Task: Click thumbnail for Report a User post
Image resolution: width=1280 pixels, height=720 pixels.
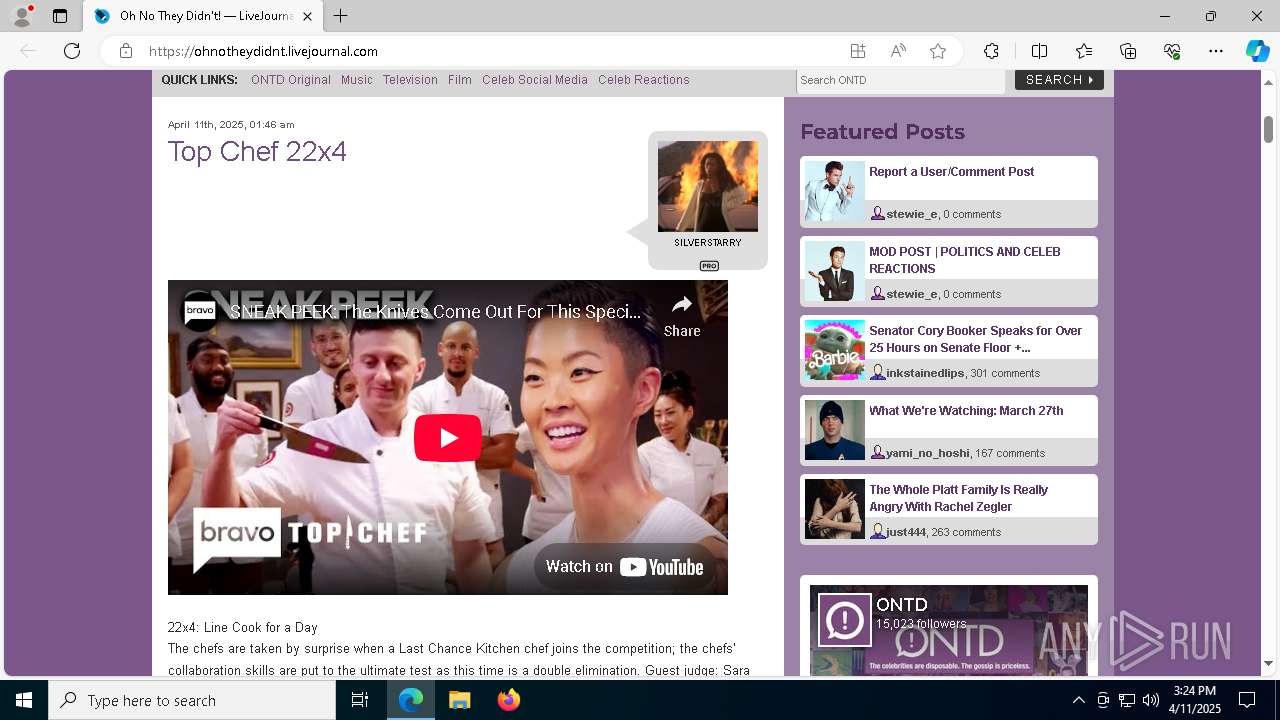Action: point(835,191)
